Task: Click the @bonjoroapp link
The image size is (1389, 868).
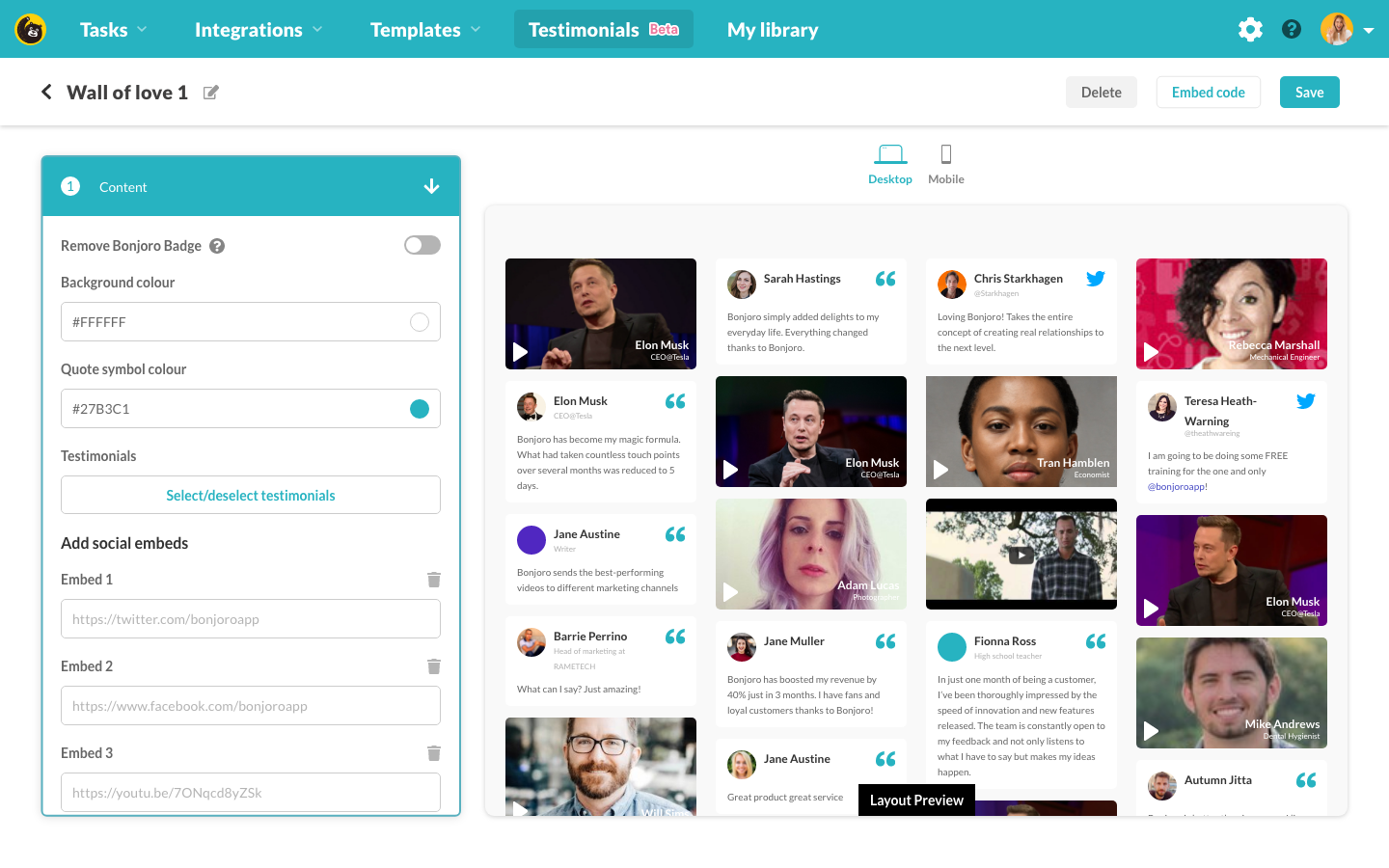Action: (1176, 487)
